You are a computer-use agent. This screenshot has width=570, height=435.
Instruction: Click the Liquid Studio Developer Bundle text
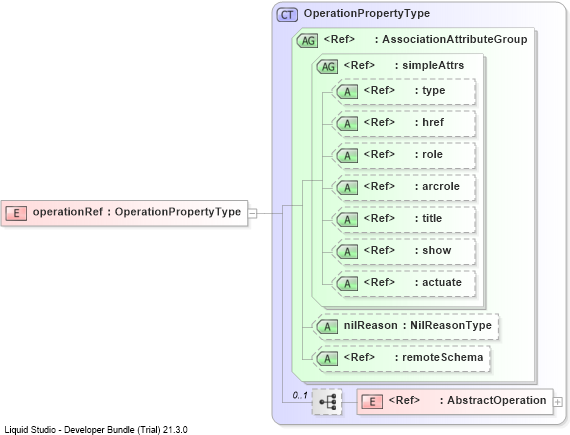[96, 430]
